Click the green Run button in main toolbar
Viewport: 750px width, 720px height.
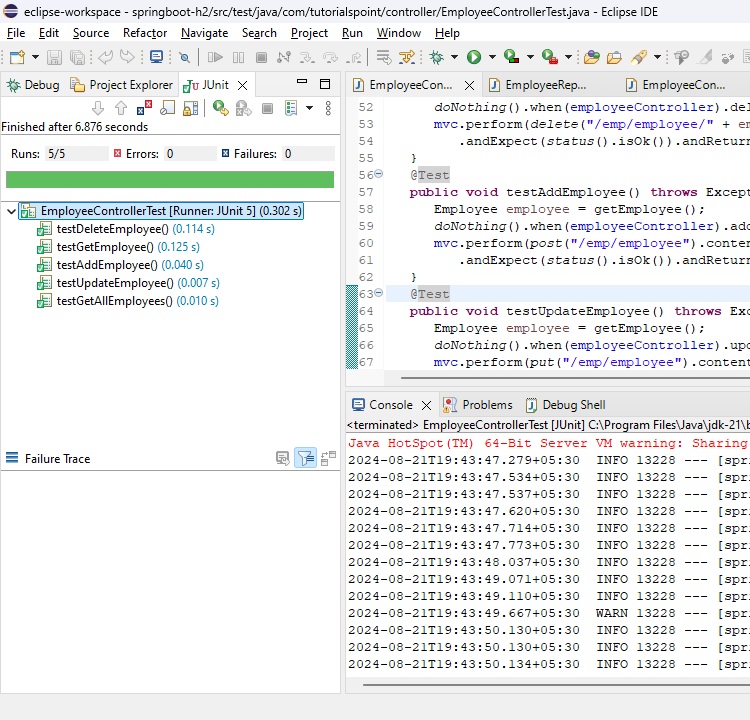(474, 58)
